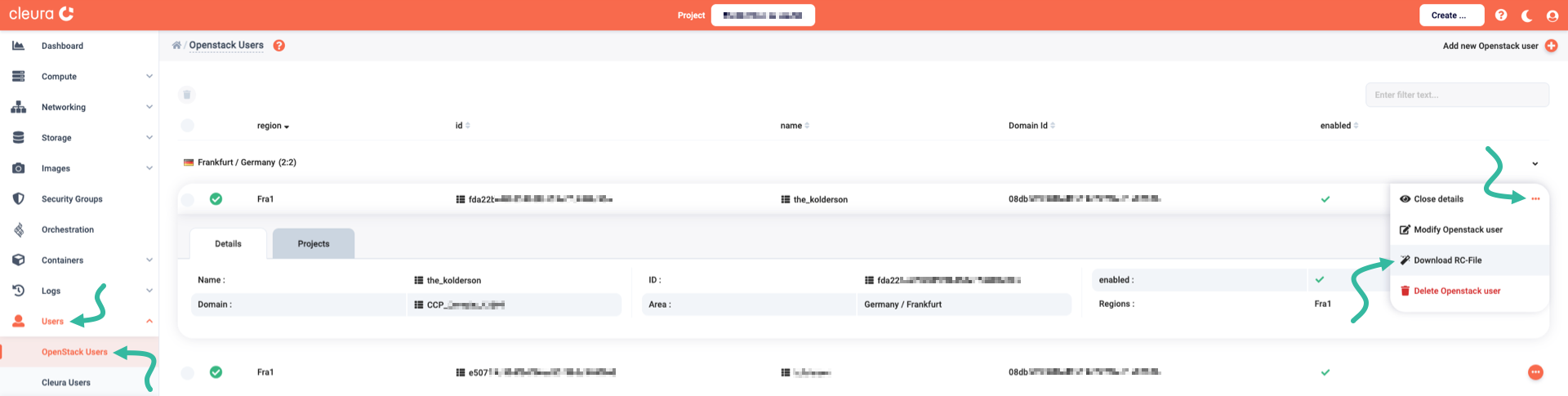Switch to the Projects tab
The width and height of the screenshot is (1568, 396).
[314, 243]
